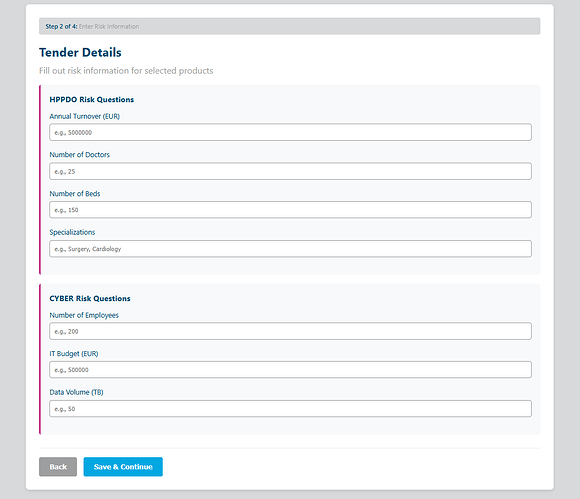Select the Number of Beds text field
The image size is (580, 499).
(x=290, y=210)
